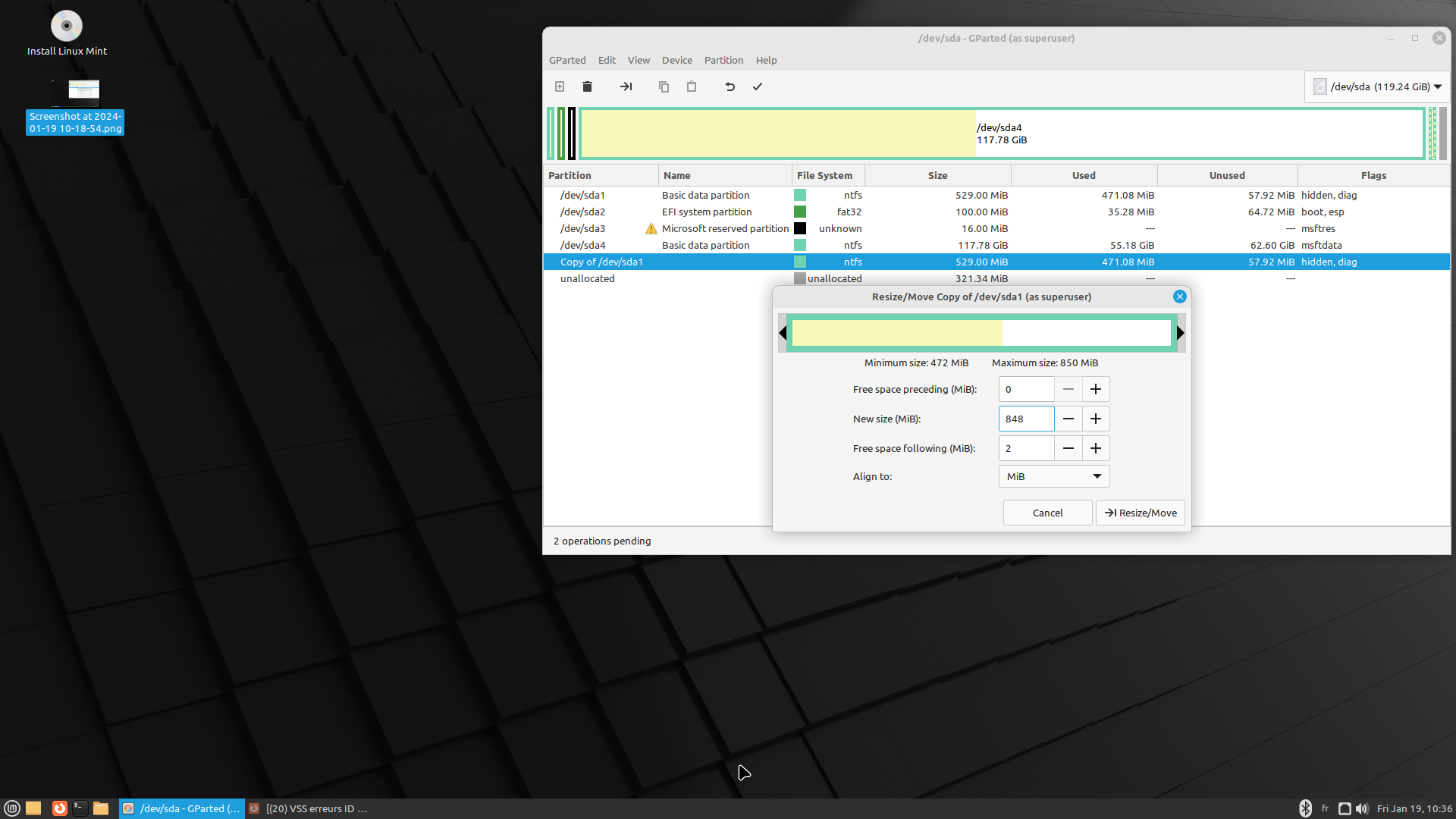Undo last operation with toolbar arrow
Screen dimensions: 1456x819
click(x=730, y=86)
